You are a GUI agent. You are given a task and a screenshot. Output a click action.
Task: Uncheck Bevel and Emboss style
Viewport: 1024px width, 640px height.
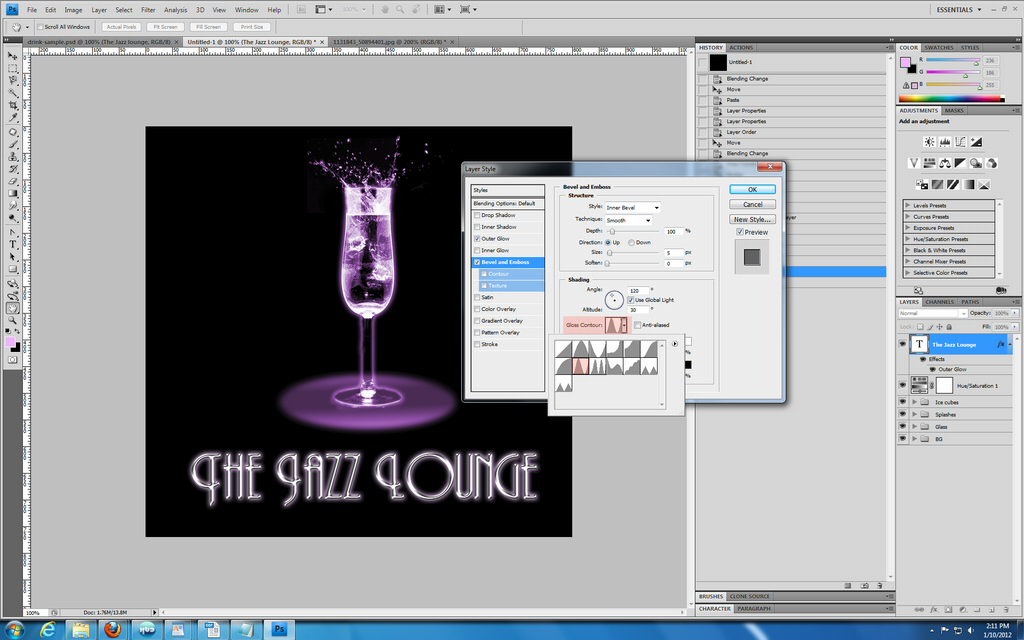(x=477, y=263)
